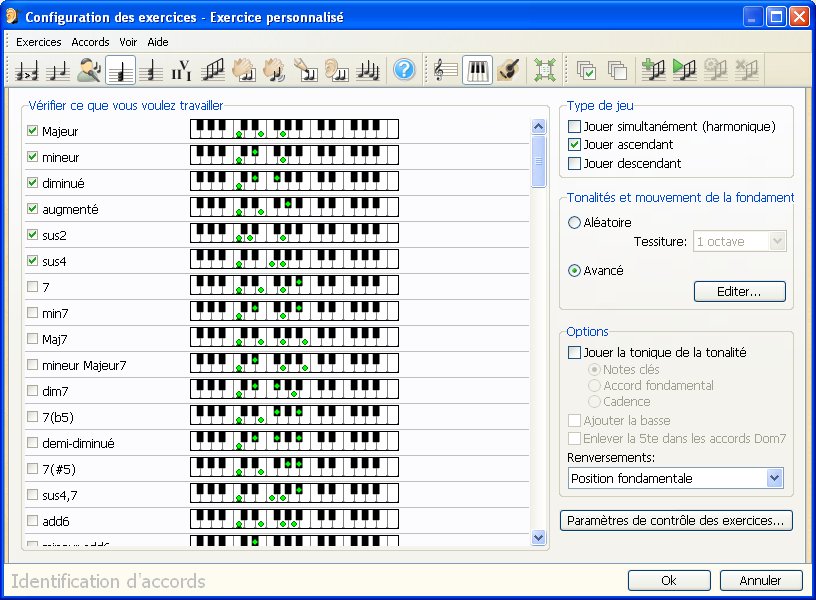The width and height of the screenshot is (816, 600).
Task: Uncheck the Majeur chord checkbox
Action: pyautogui.click(x=33, y=131)
